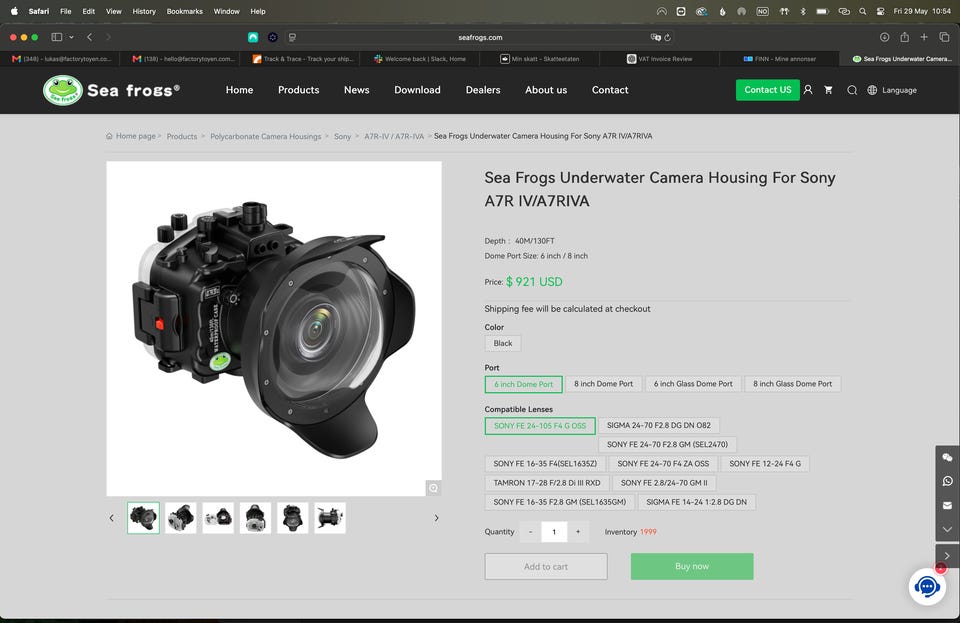Viewport: 960px width, 623px height.
Task: Open live chat bubble icon
Action: click(927, 587)
